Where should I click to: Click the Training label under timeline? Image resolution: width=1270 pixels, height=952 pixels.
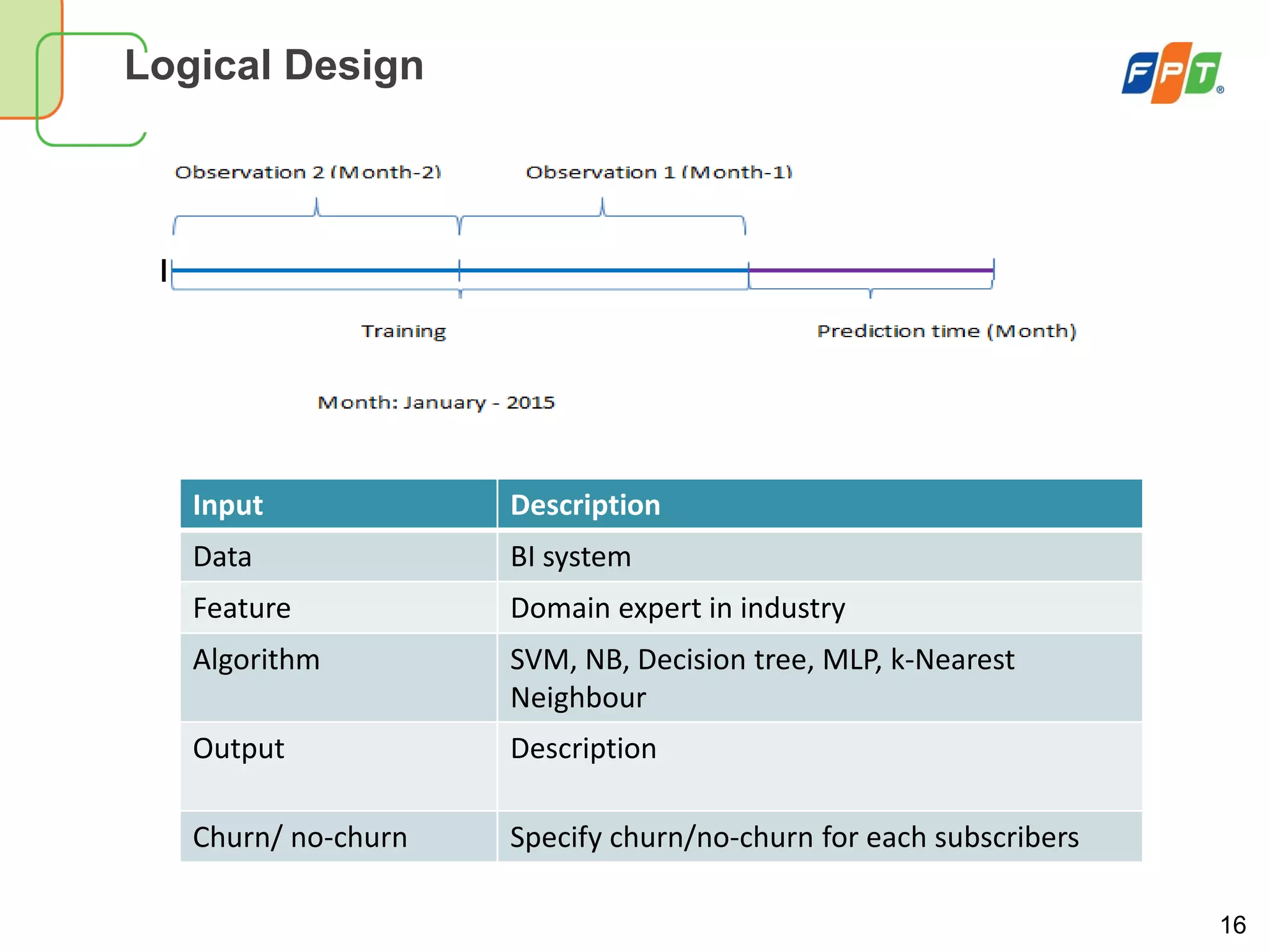404,331
